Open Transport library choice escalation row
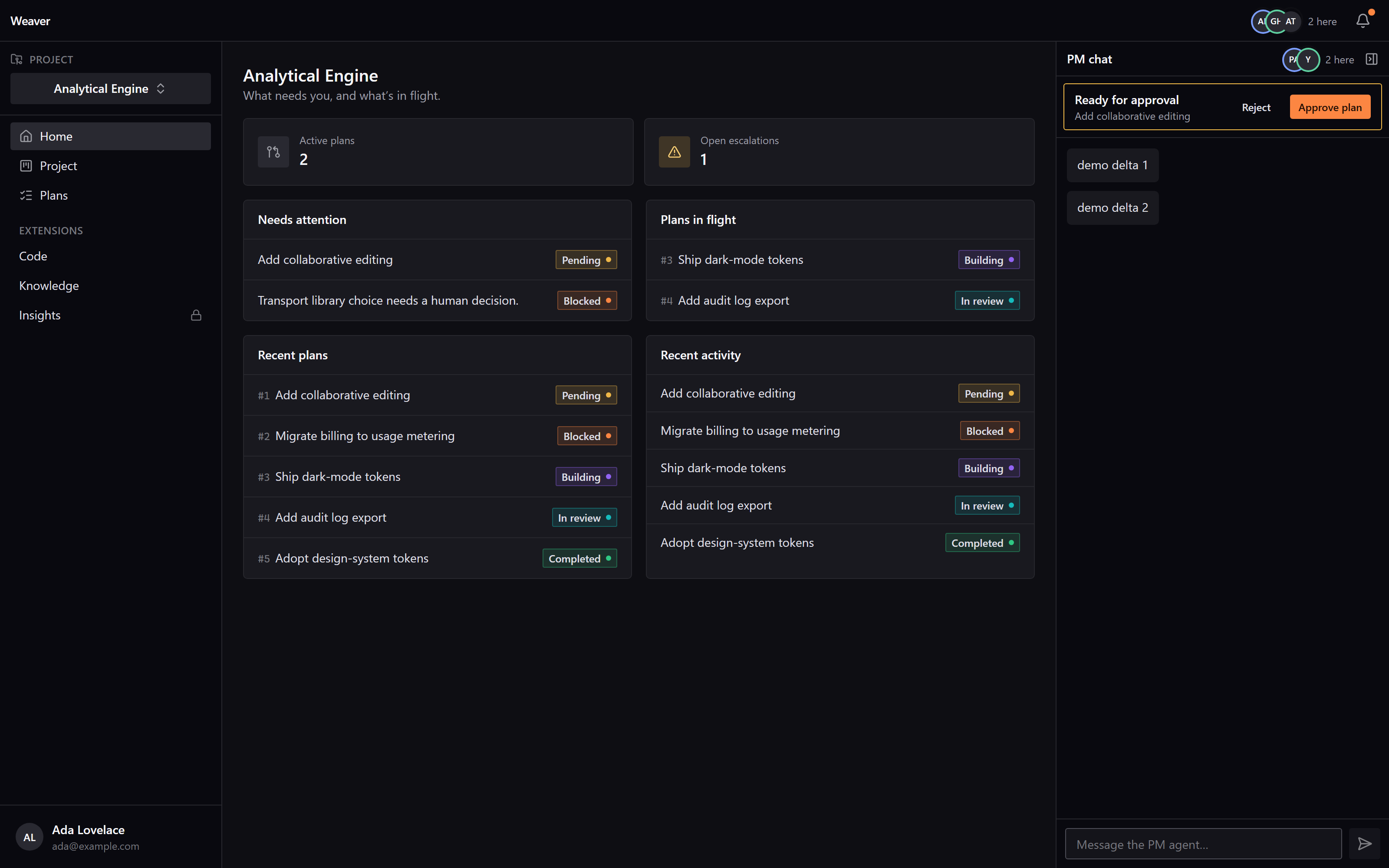This screenshot has width=1389, height=868. tap(438, 300)
